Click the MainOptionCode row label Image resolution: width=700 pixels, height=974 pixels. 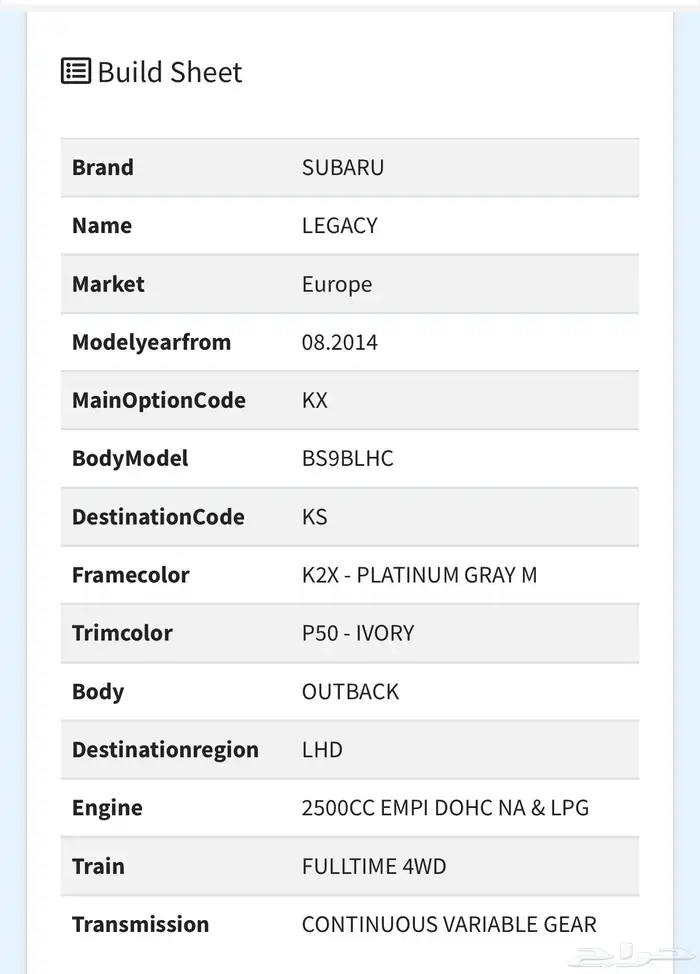(x=158, y=400)
